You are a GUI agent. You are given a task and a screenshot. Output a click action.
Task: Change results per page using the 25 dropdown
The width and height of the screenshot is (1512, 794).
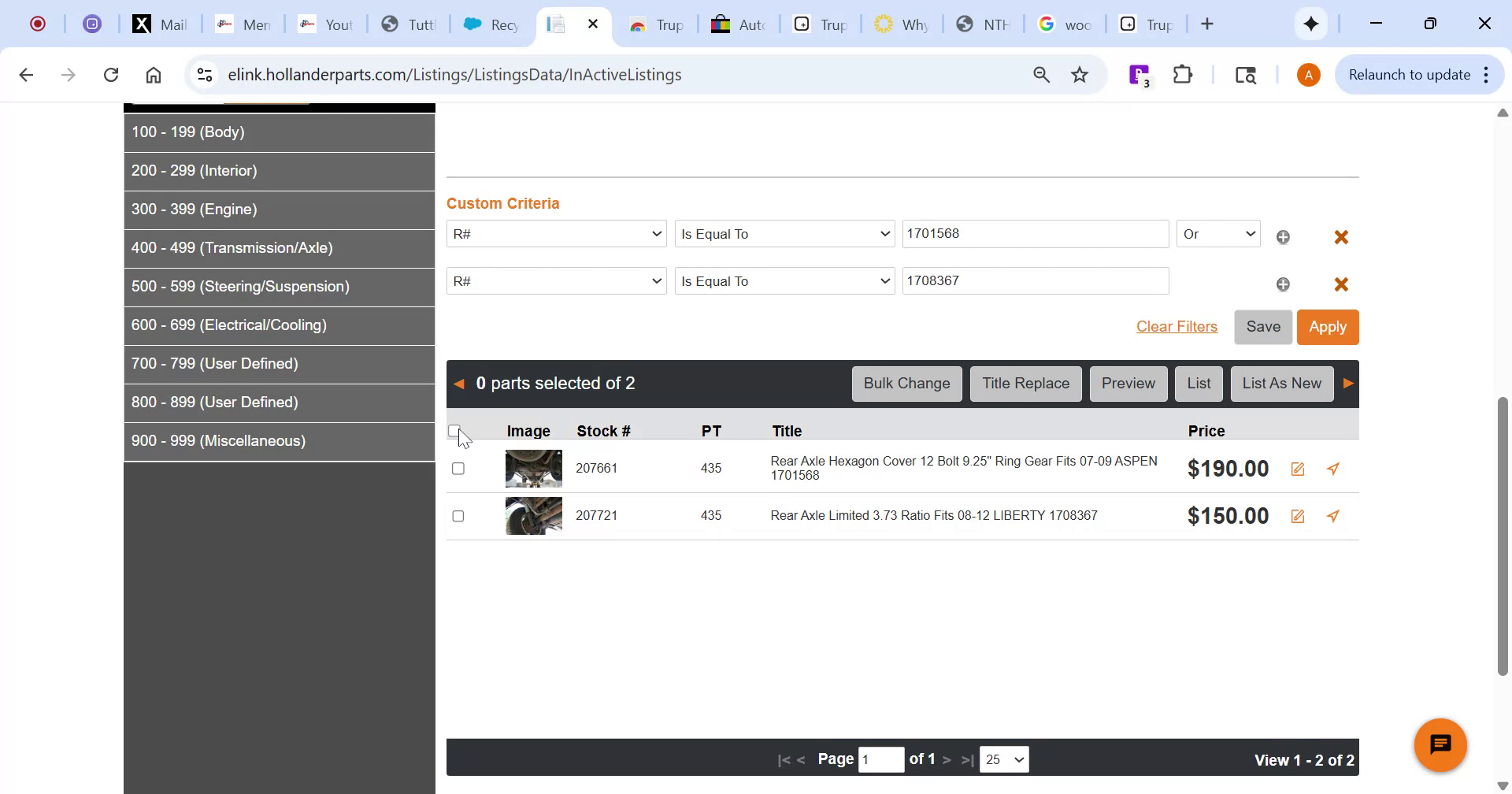click(1003, 759)
